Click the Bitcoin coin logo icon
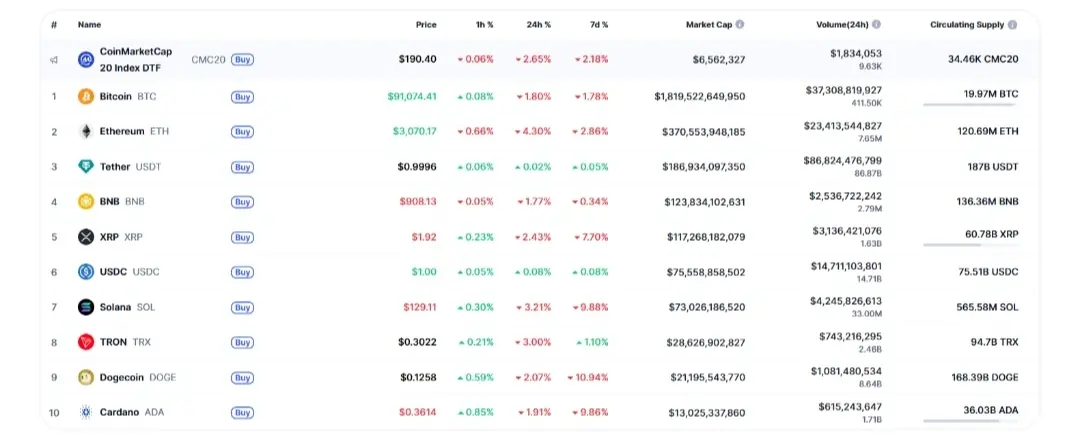The width and height of the screenshot is (1080, 439). click(86, 97)
